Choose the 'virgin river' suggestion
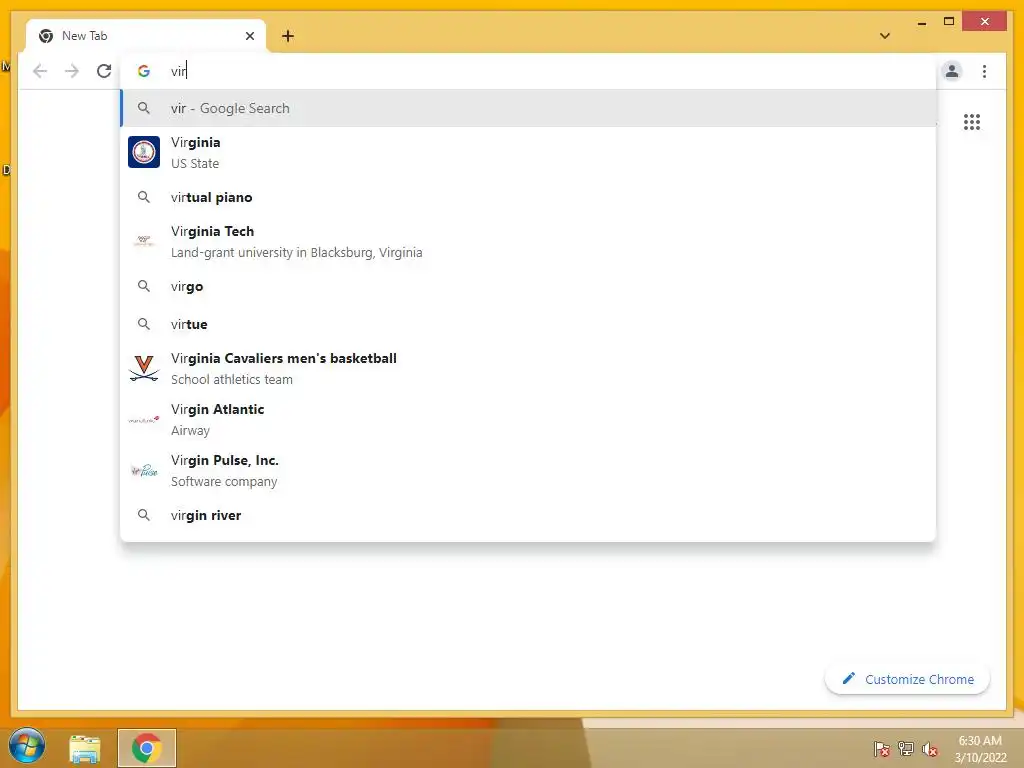This screenshot has height=768, width=1024. click(x=528, y=515)
